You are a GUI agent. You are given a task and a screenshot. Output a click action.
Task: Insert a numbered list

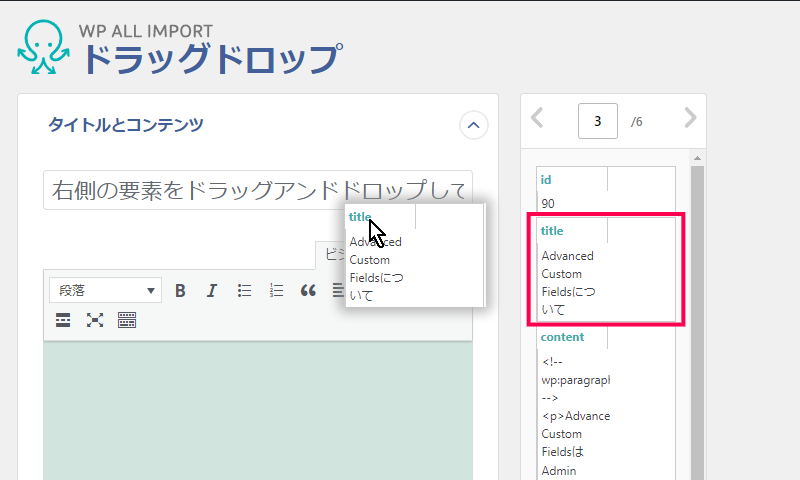276,291
